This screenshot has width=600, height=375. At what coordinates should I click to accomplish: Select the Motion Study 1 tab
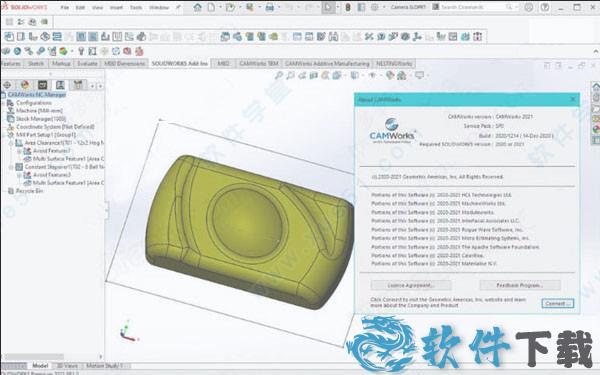tap(104, 366)
